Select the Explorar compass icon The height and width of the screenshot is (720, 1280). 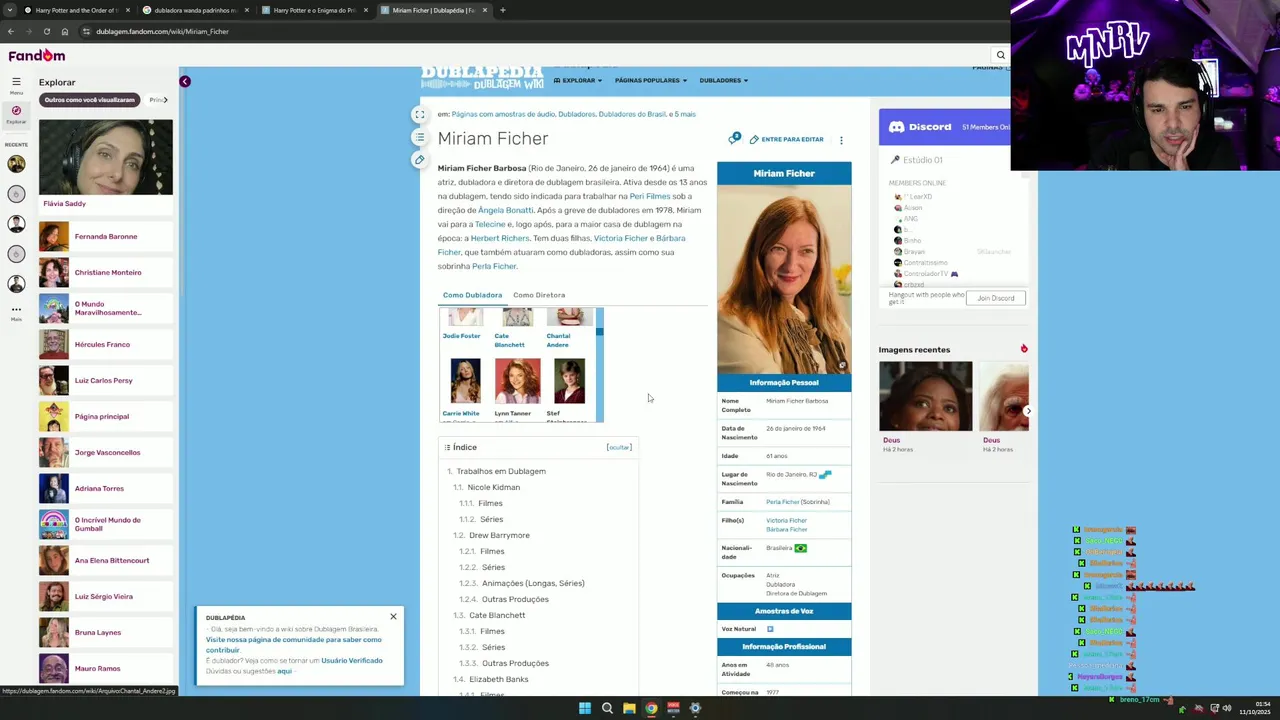(16, 111)
